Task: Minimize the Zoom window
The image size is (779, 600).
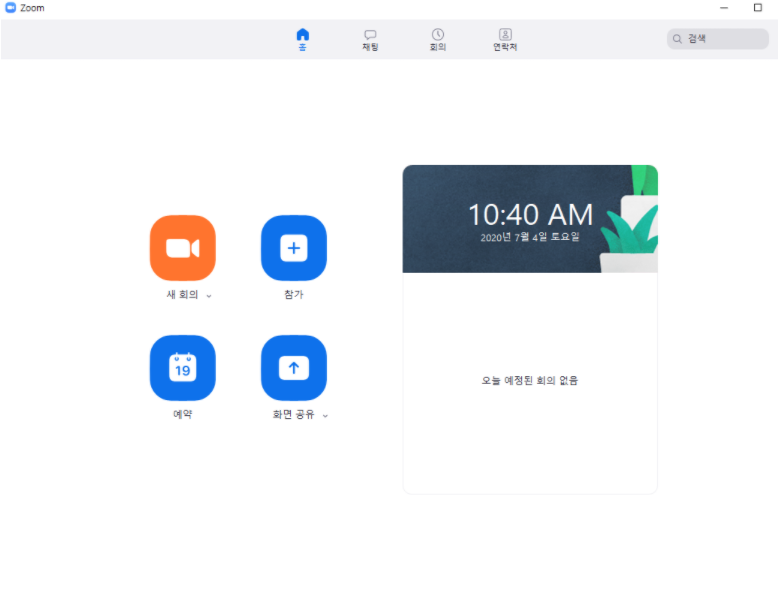Action: [724, 7]
